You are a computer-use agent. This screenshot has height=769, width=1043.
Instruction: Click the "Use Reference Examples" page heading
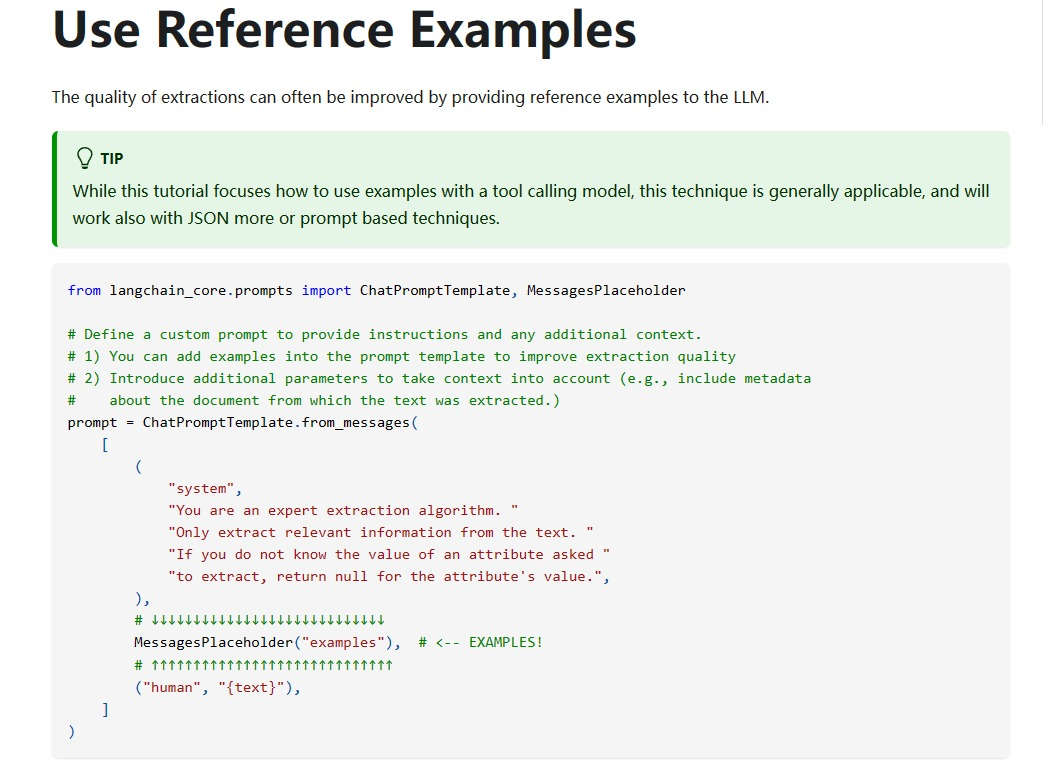click(344, 30)
